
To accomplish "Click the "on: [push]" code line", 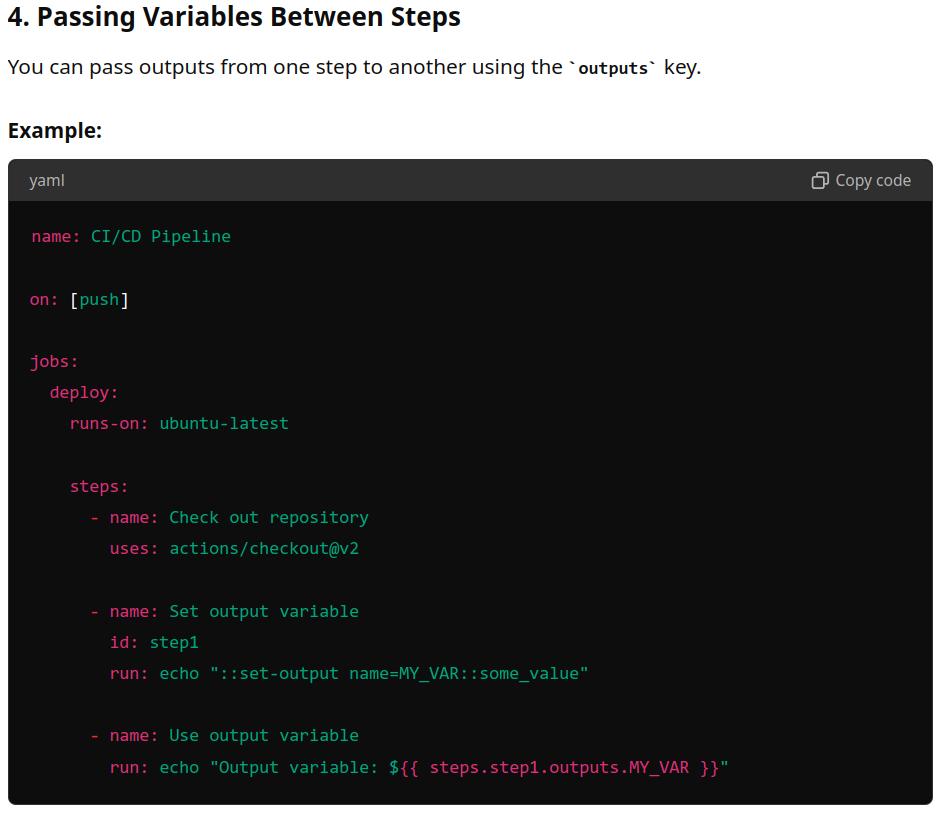I will click(79, 299).
